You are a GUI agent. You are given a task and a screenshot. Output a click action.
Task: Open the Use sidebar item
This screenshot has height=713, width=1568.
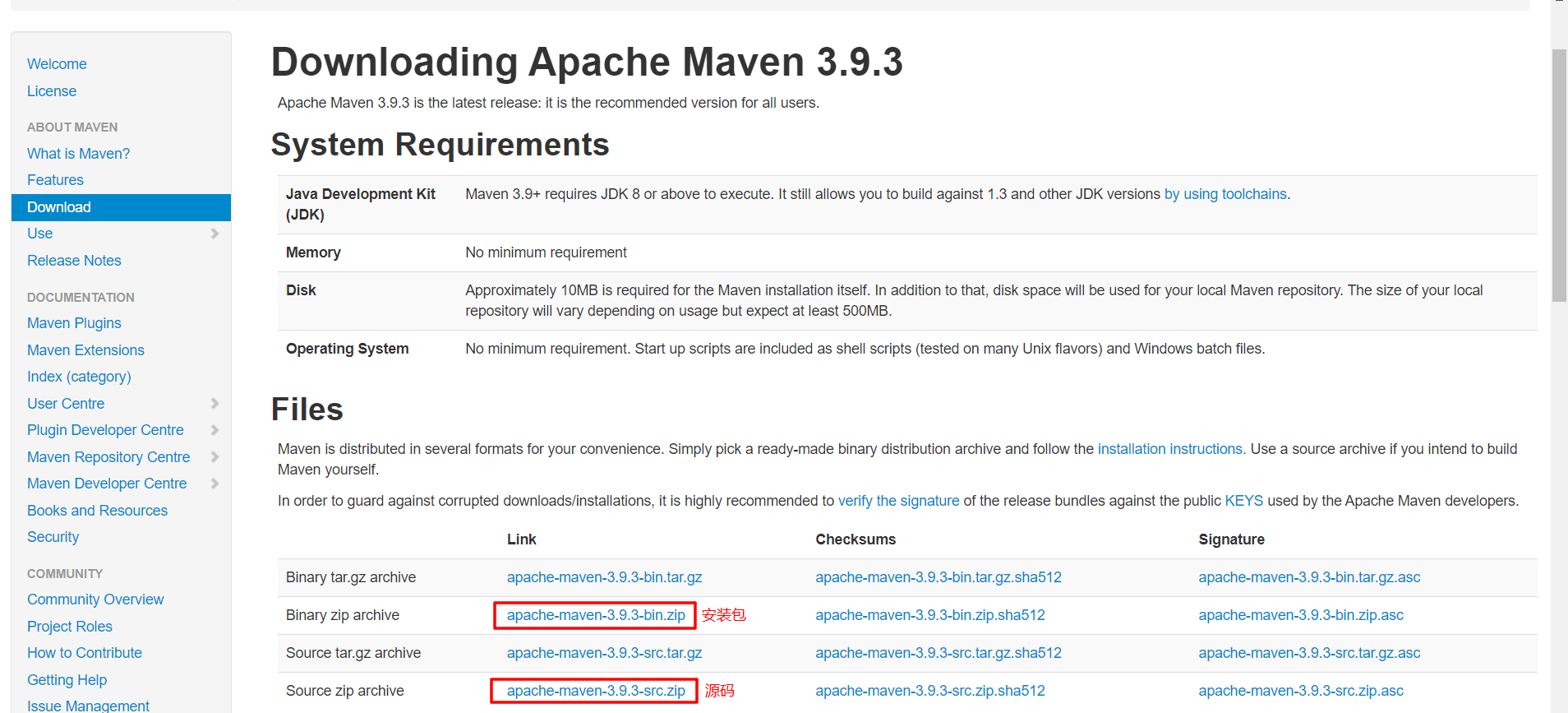coord(39,234)
